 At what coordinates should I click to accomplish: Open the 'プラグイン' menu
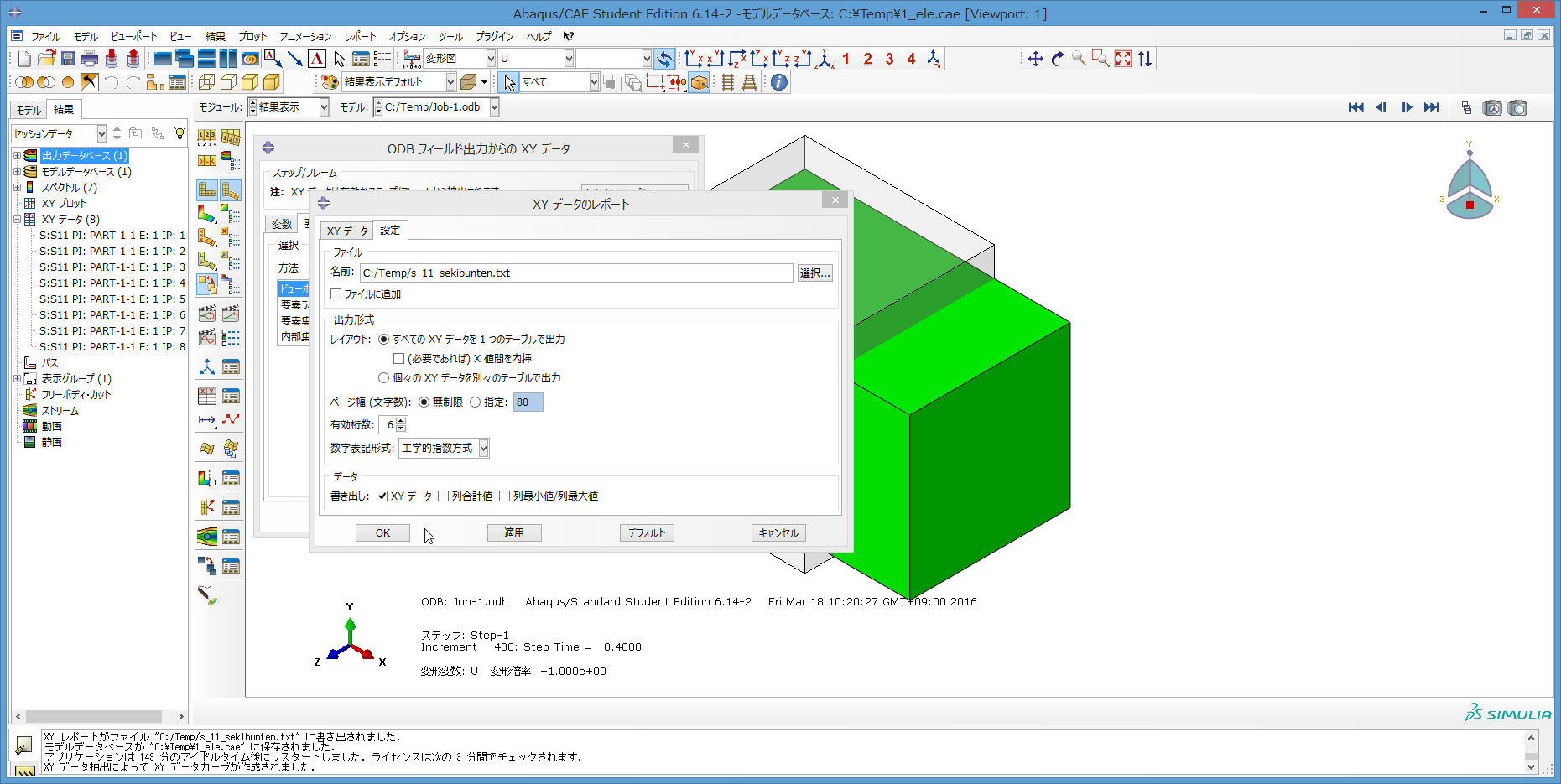pyautogui.click(x=495, y=37)
